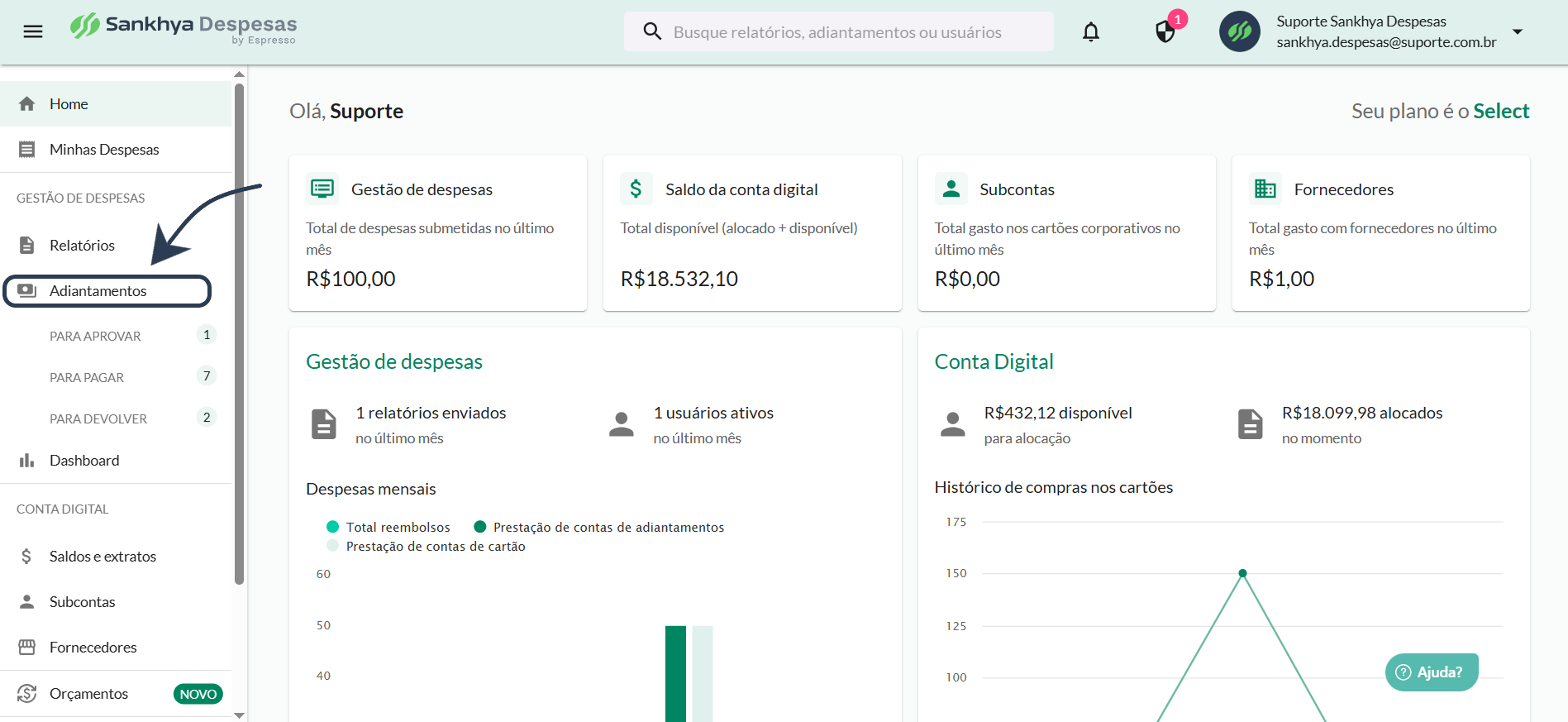Click the Gestão de despesas card icon
The height and width of the screenshot is (722, 1568).
click(x=322, y=189)
